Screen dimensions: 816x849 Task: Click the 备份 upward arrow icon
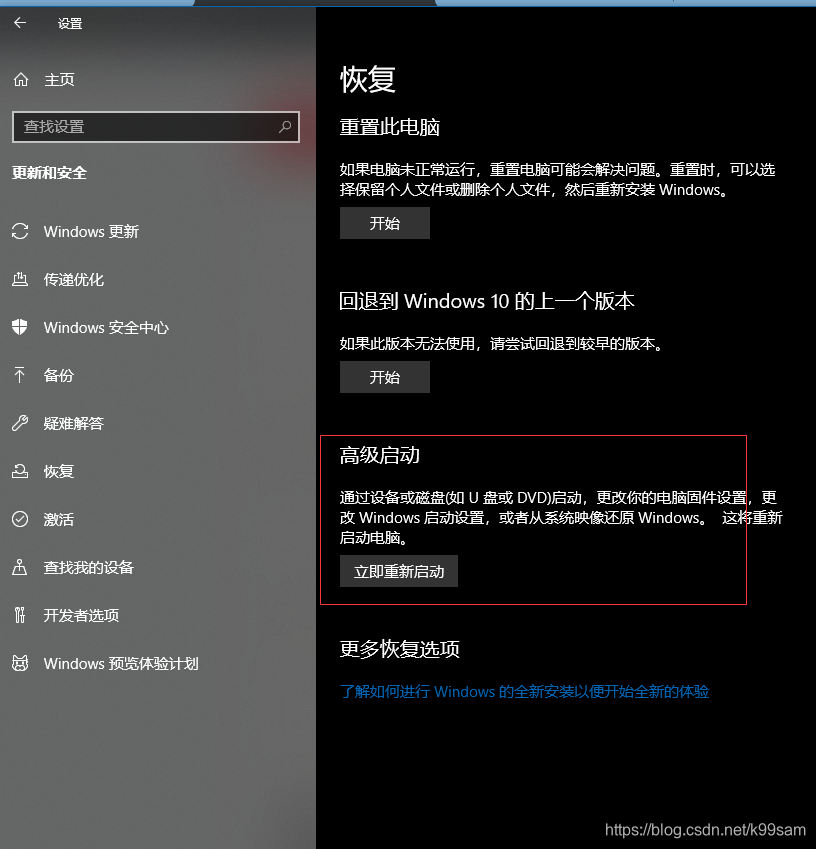coord(20,375)
